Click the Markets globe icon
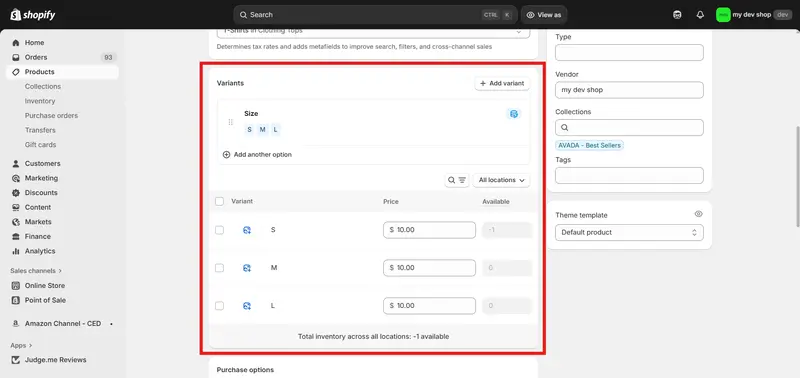Image resolution: width=800 pixels, height=378 pixels. [x=16, y=222]
